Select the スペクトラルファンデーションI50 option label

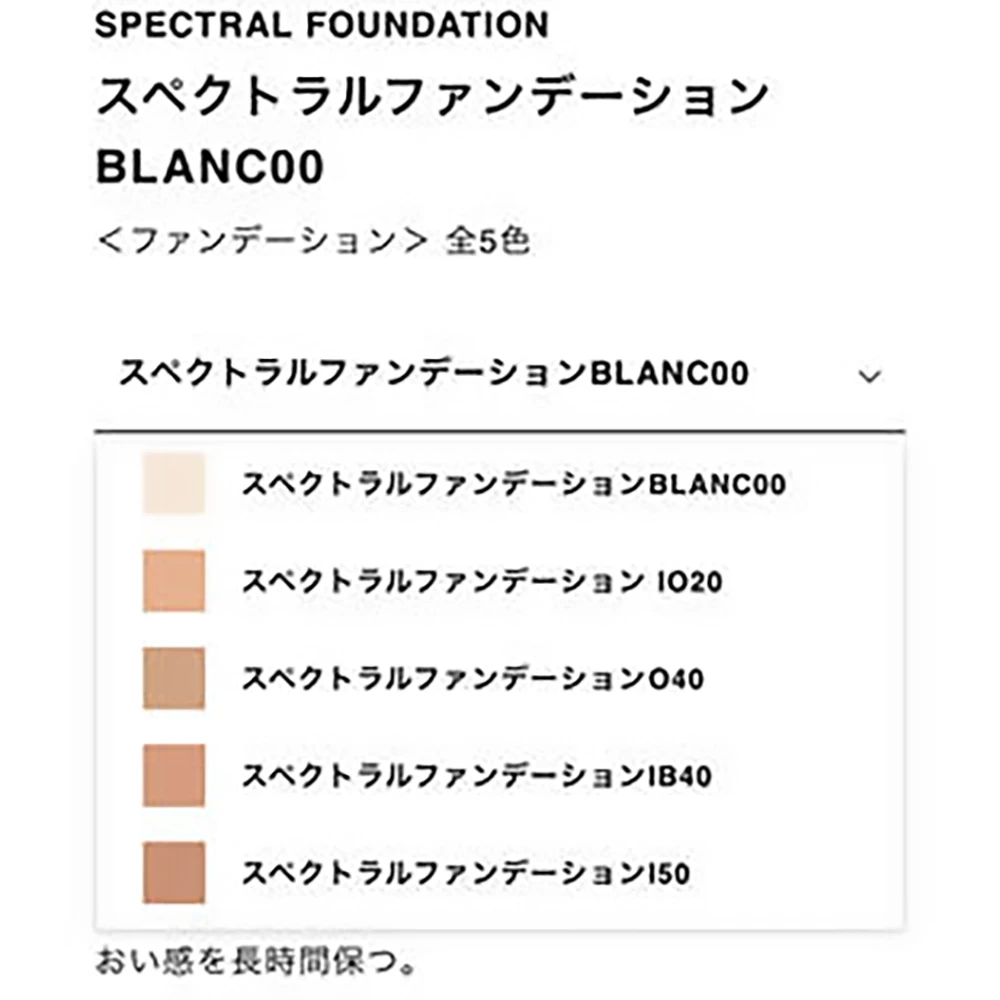point(465,873)
